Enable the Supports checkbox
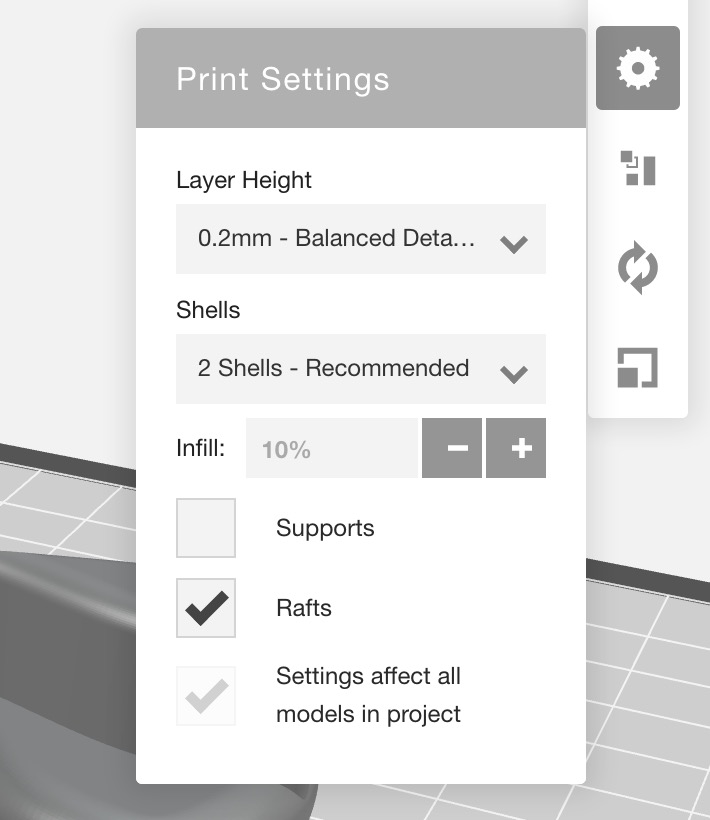 coord(206,528)
